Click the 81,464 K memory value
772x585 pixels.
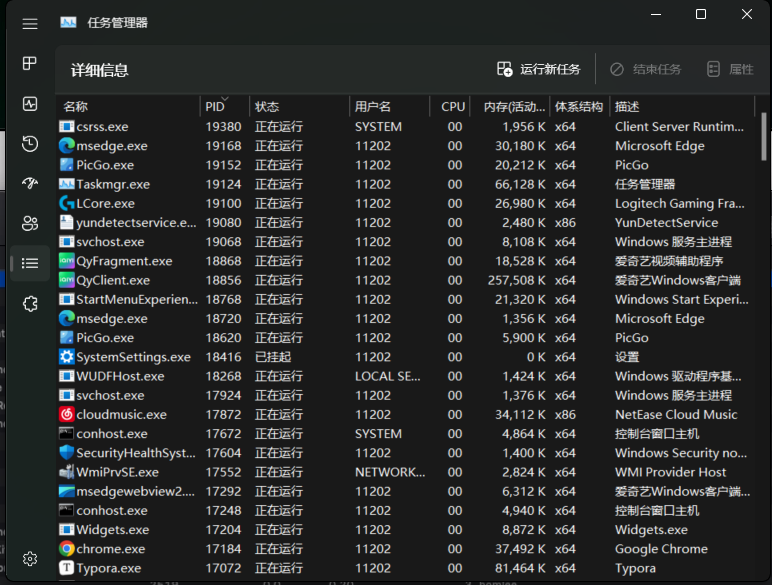pyautogui.click(x=520, y=568)
